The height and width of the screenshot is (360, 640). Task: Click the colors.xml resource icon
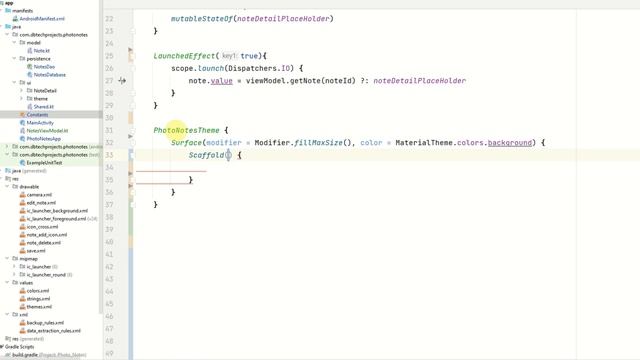coord(23,291)
